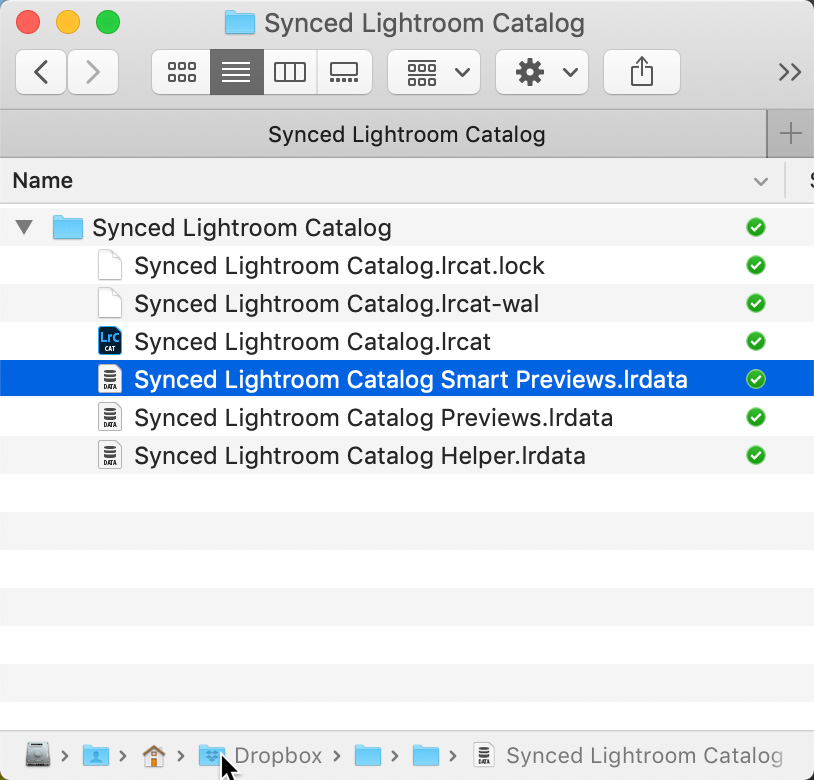Viewport: 814px width, 780px height.
Task: Select the Synced Lightroom Catalog tab
Action: (383, 134)
